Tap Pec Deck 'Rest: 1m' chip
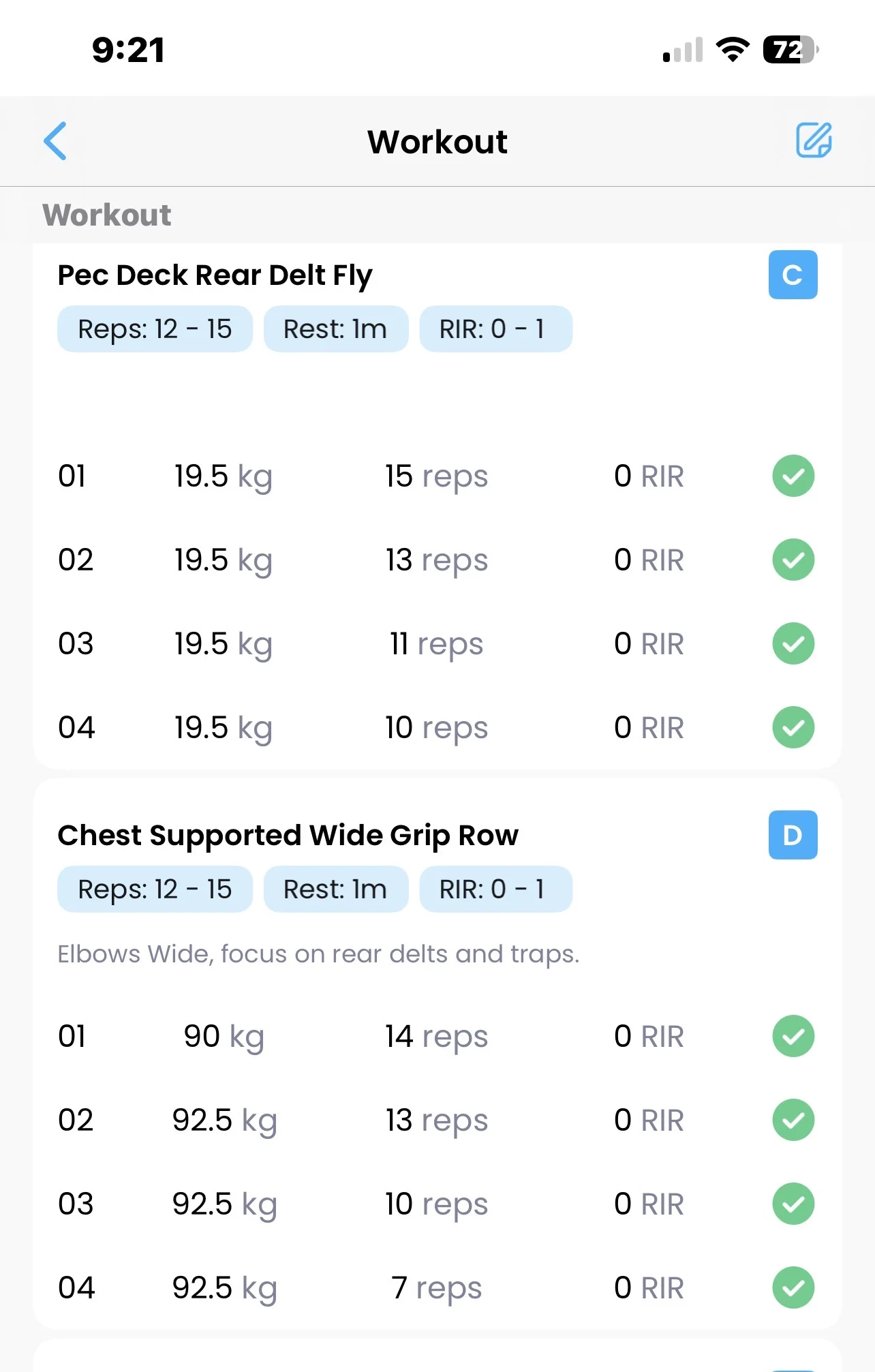 coord(335,329)
